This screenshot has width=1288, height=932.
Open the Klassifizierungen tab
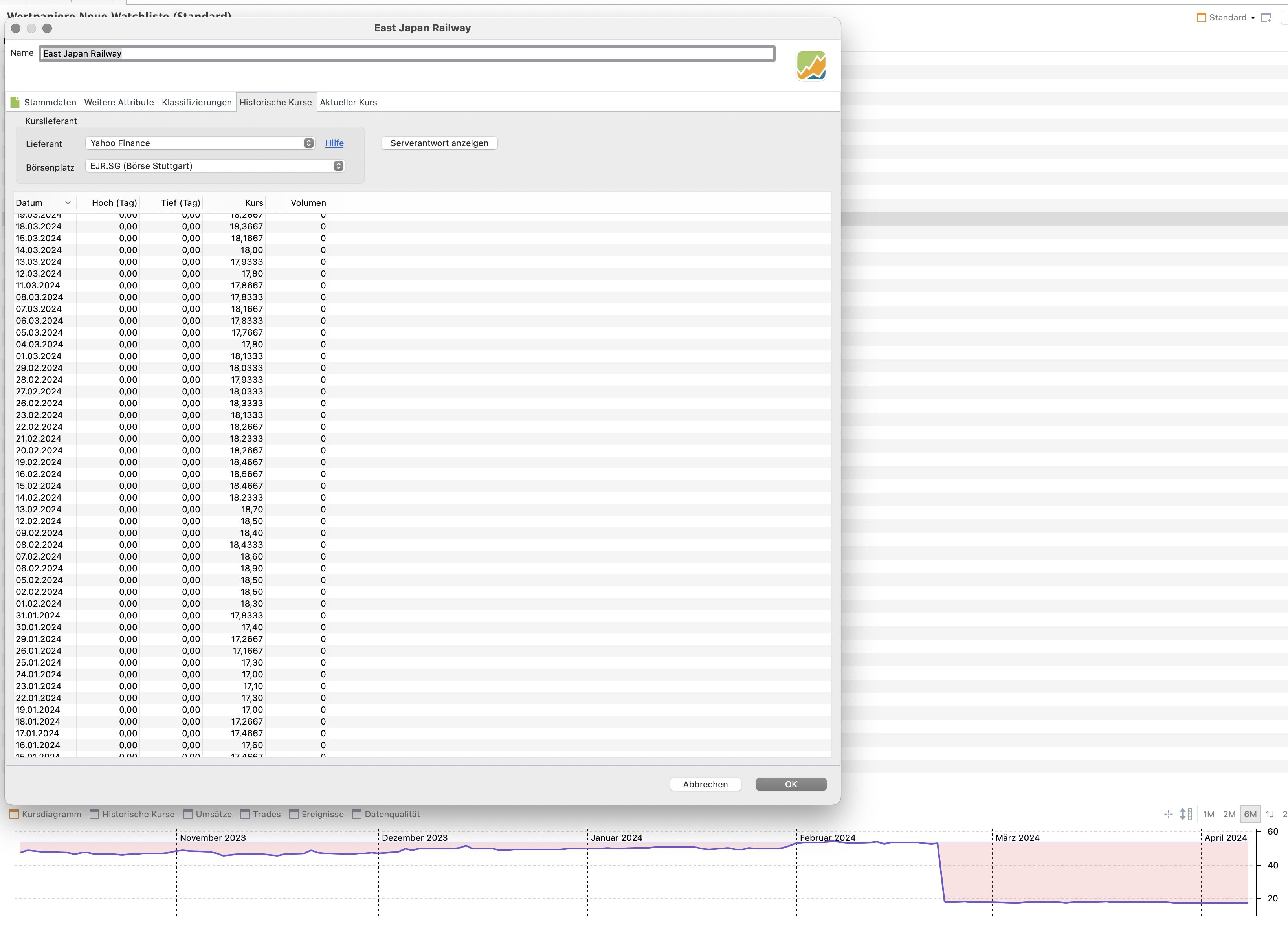(196, 102)
